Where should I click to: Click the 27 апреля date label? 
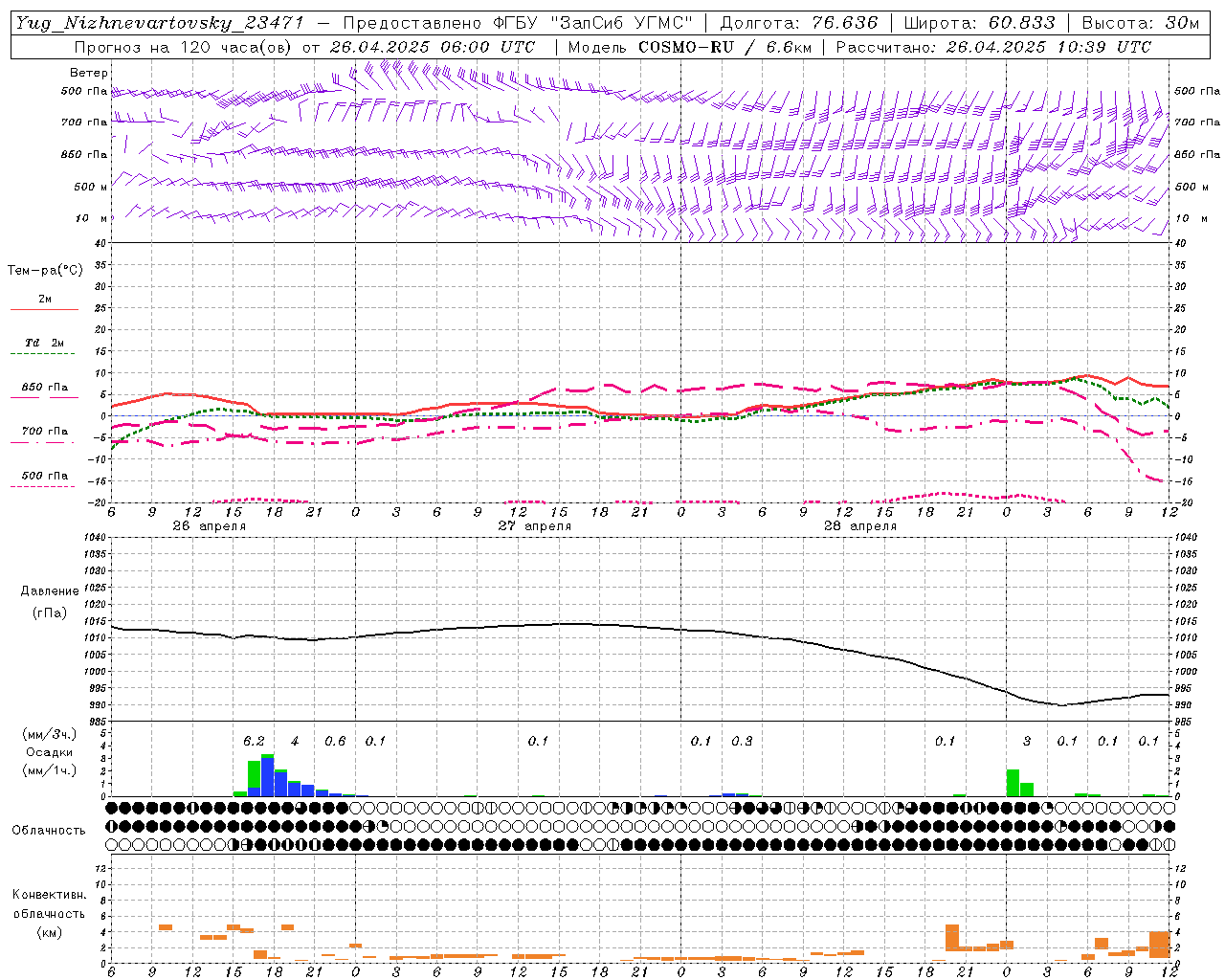click(534, 526)
